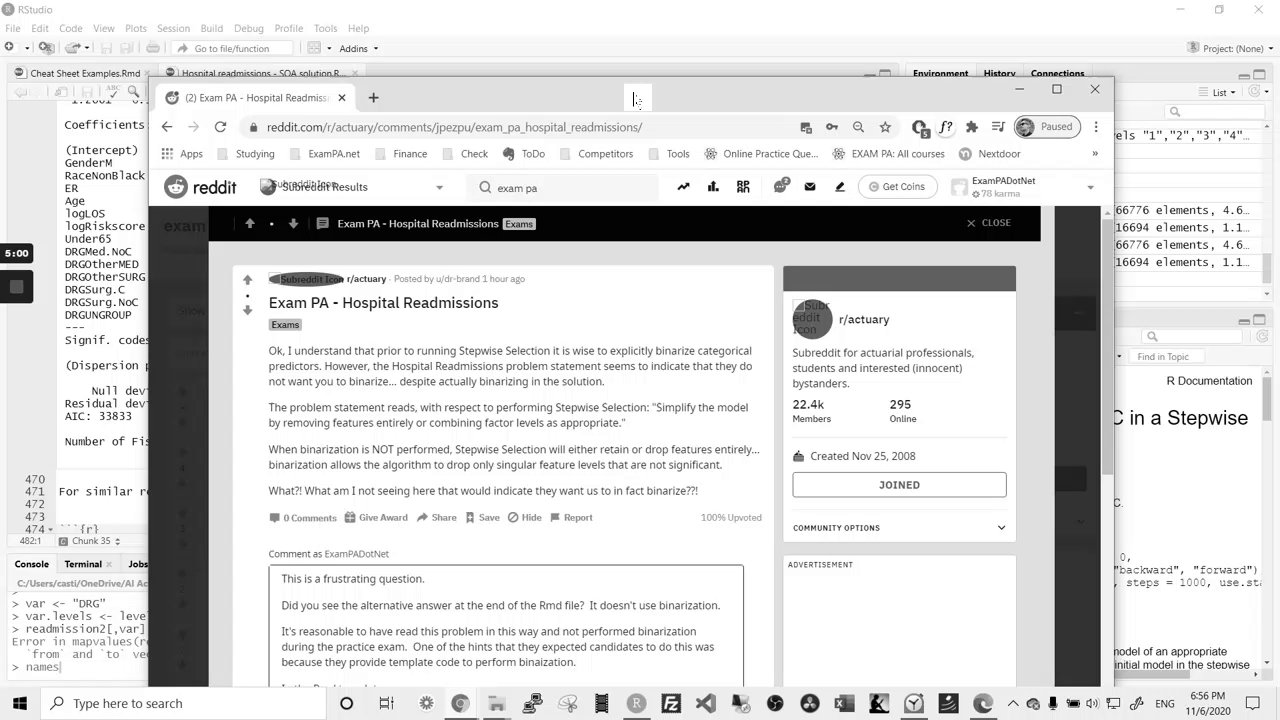Upvote the Exam PA post
This screenshot has width=1280, height=720.
[x=248, y=280]
